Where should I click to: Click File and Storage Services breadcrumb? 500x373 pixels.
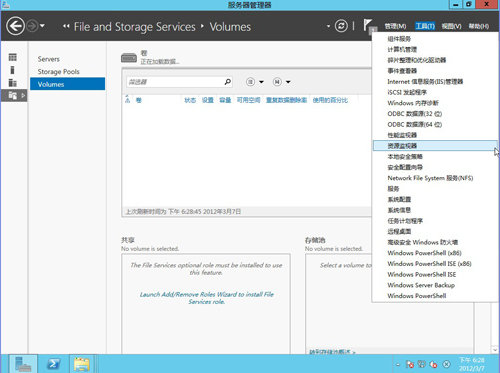pyautogui.click(x=135, y=27)
